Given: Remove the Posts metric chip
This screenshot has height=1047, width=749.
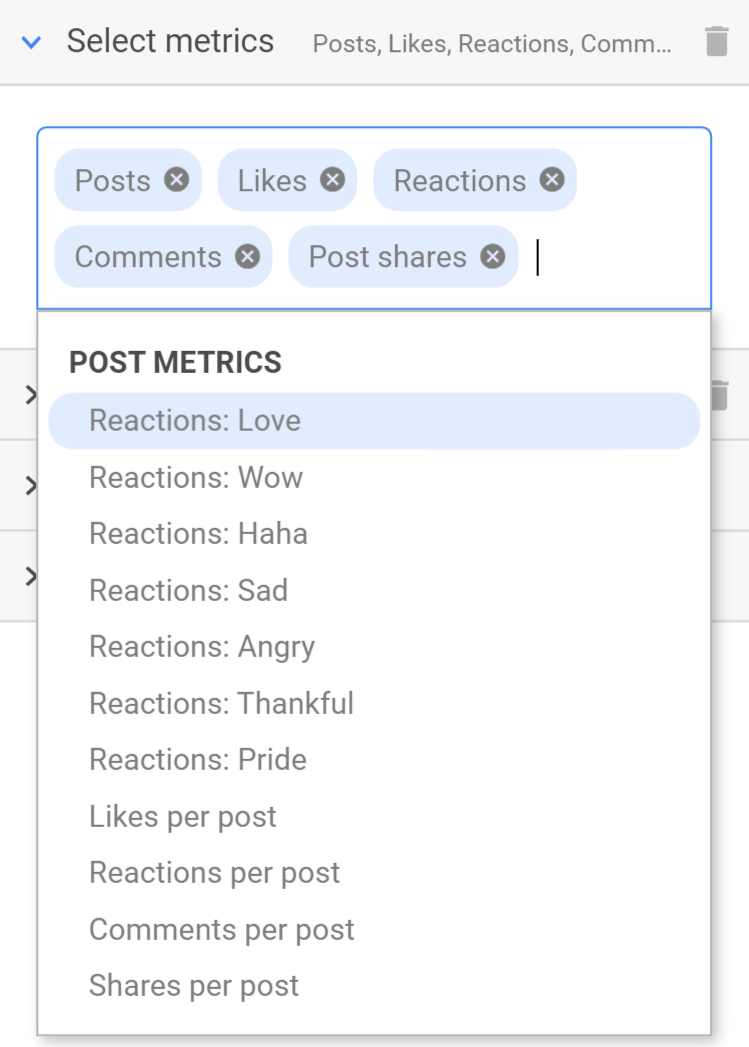Looking at the screenshot, I should click(176, 180).
